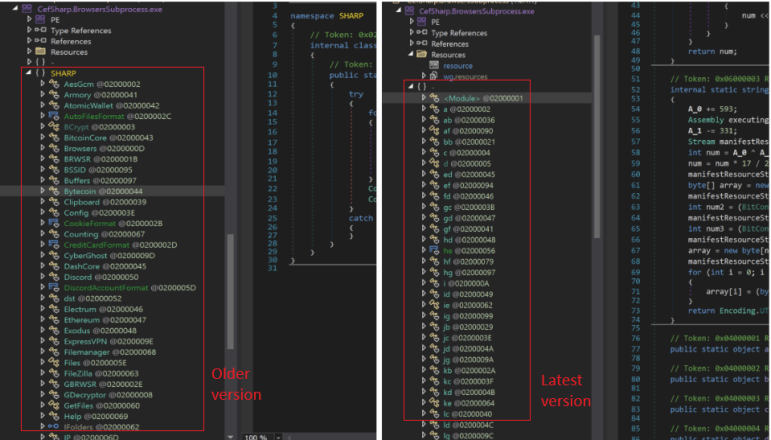The height and width of the screenshot is (440, 771).
Task: Click References in the right window tree
Action: coord(449,44)
